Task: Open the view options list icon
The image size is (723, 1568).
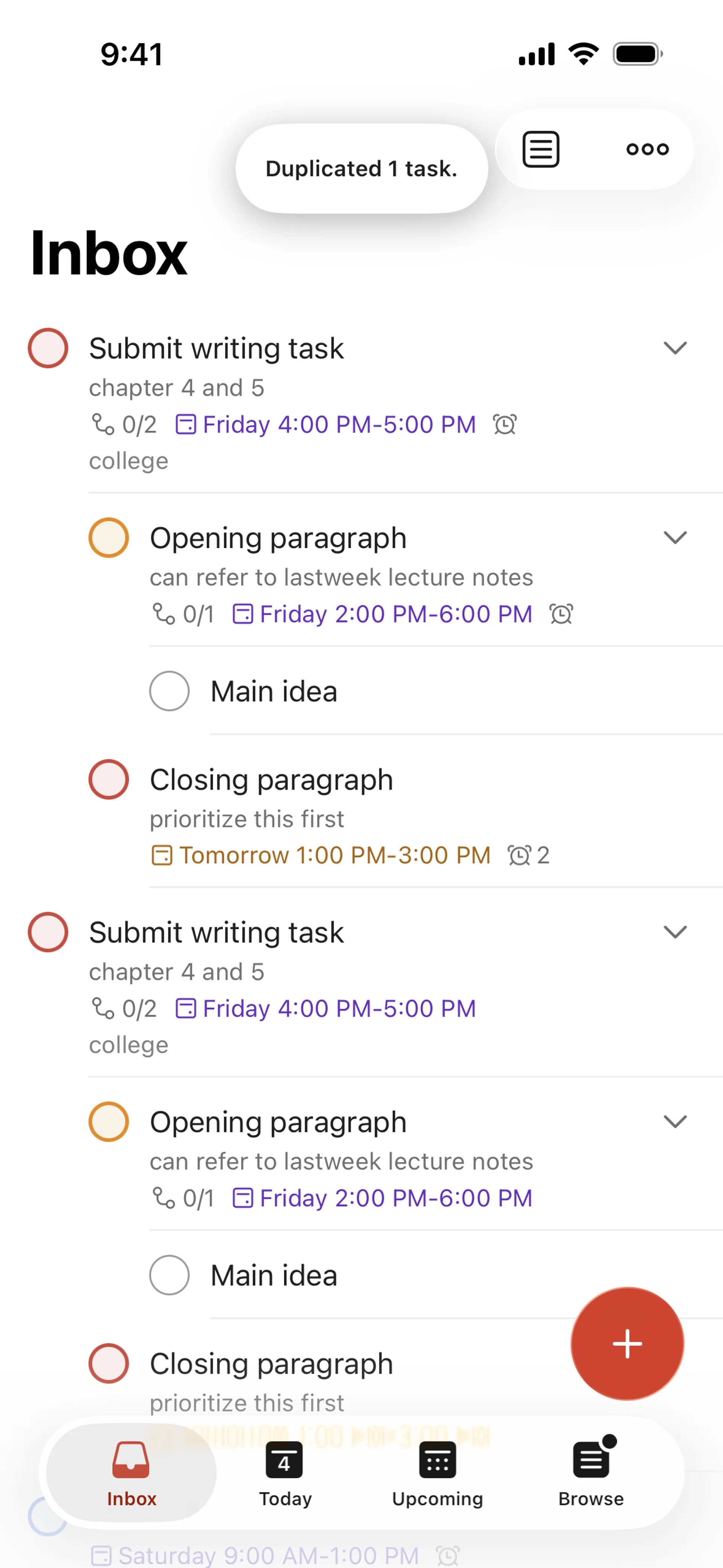Action: point(540,149)
